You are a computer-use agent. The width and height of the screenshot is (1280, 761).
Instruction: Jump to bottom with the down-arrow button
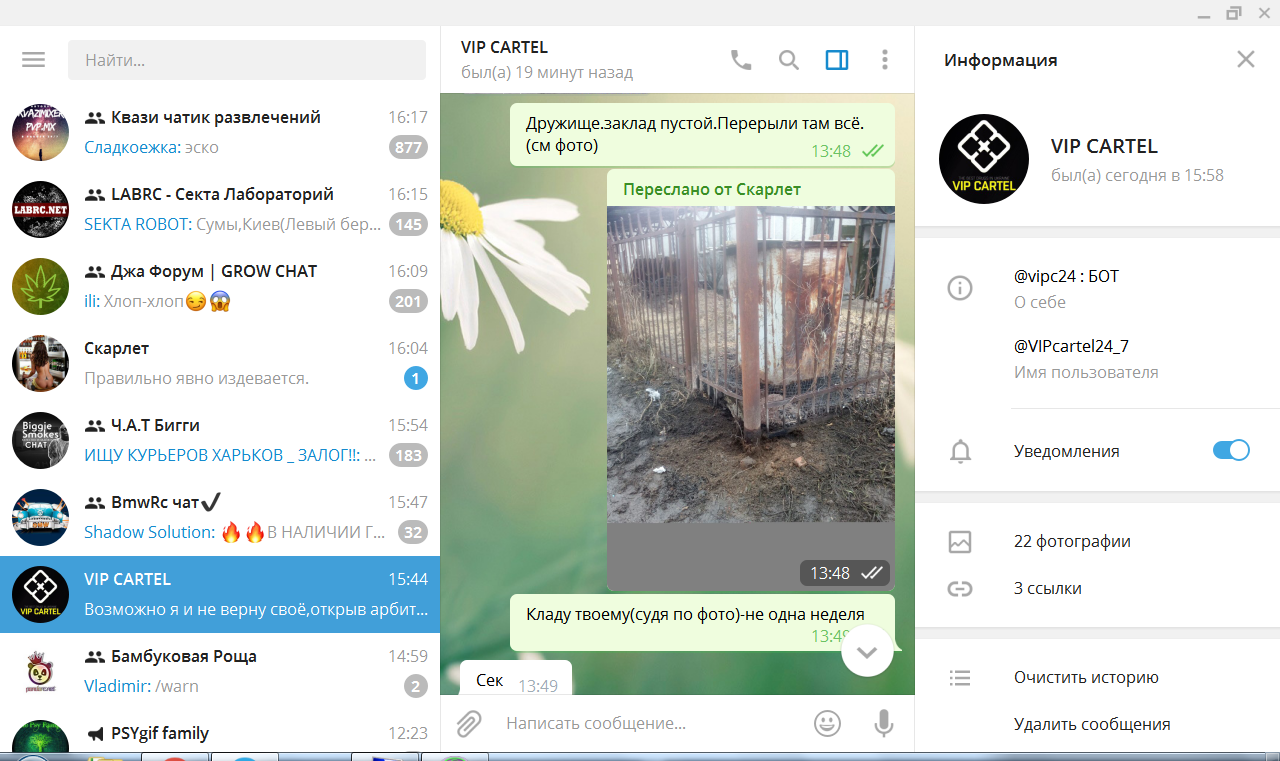tap(867, 651)
